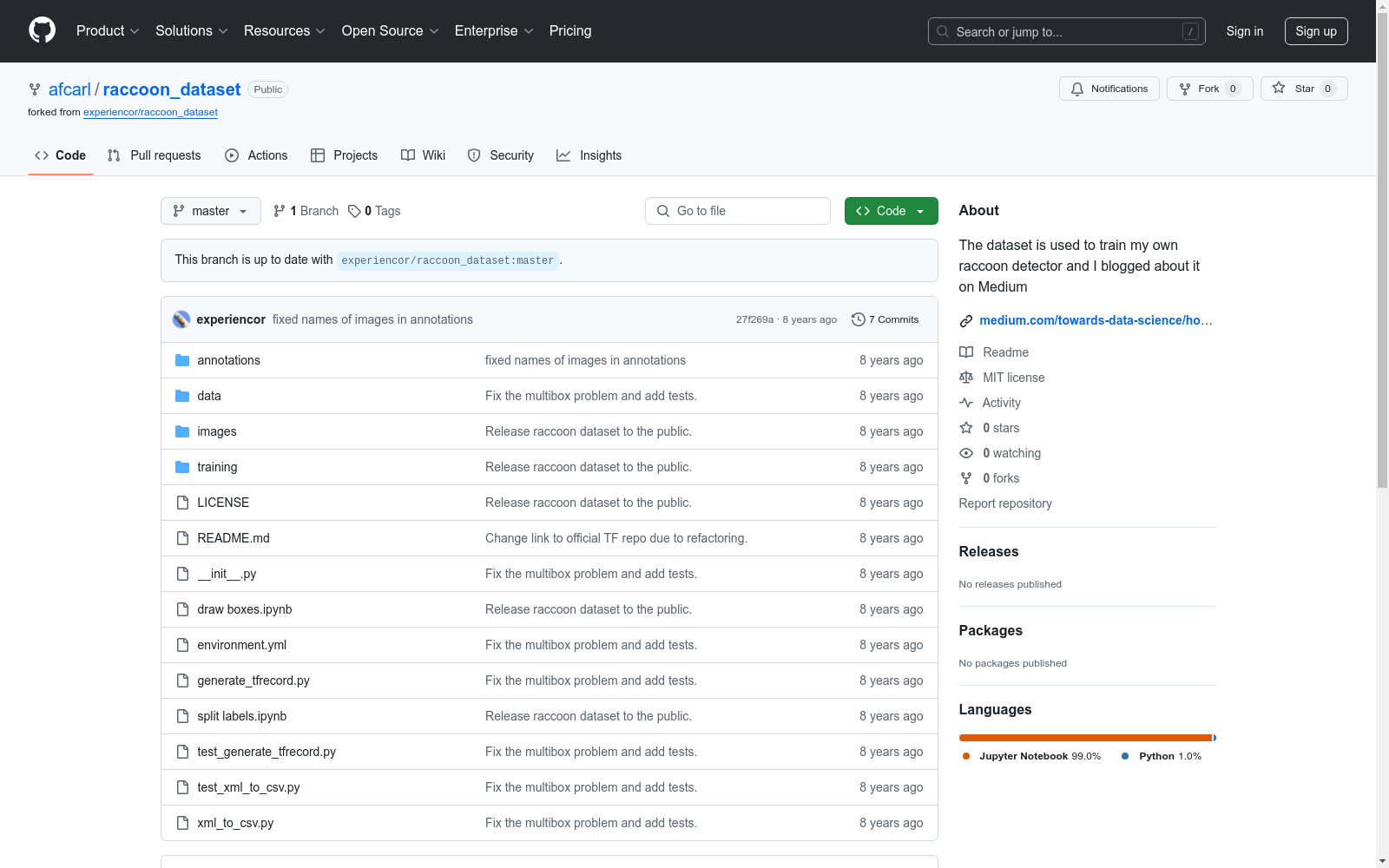Click the environment.yml file icon
Image resolution: width=1389 pixels, height=868 pixels.
click(182, 645)
